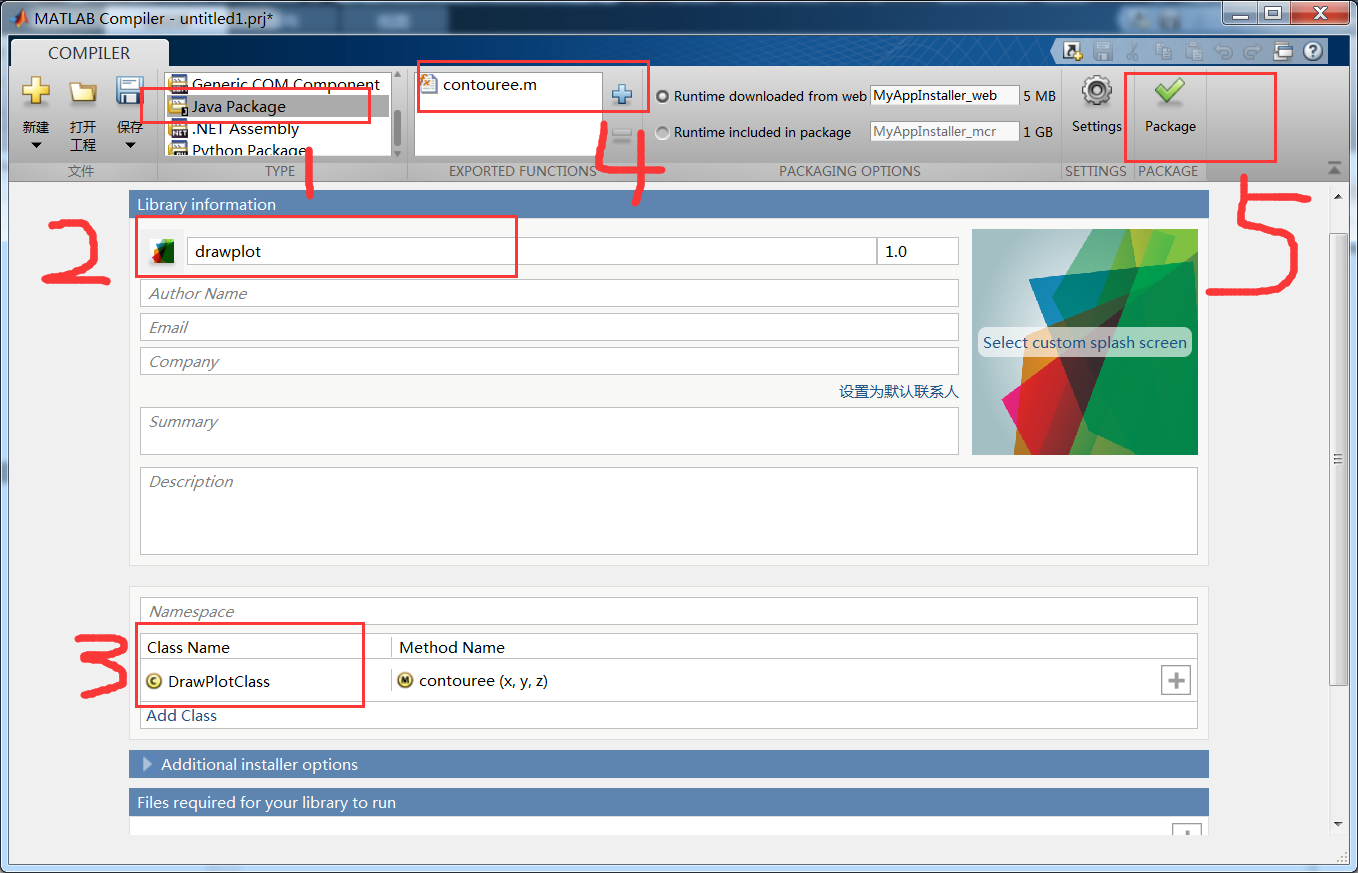Click the Java Package type icon
The image size is (1358, 873).
[x=179, y=106]
